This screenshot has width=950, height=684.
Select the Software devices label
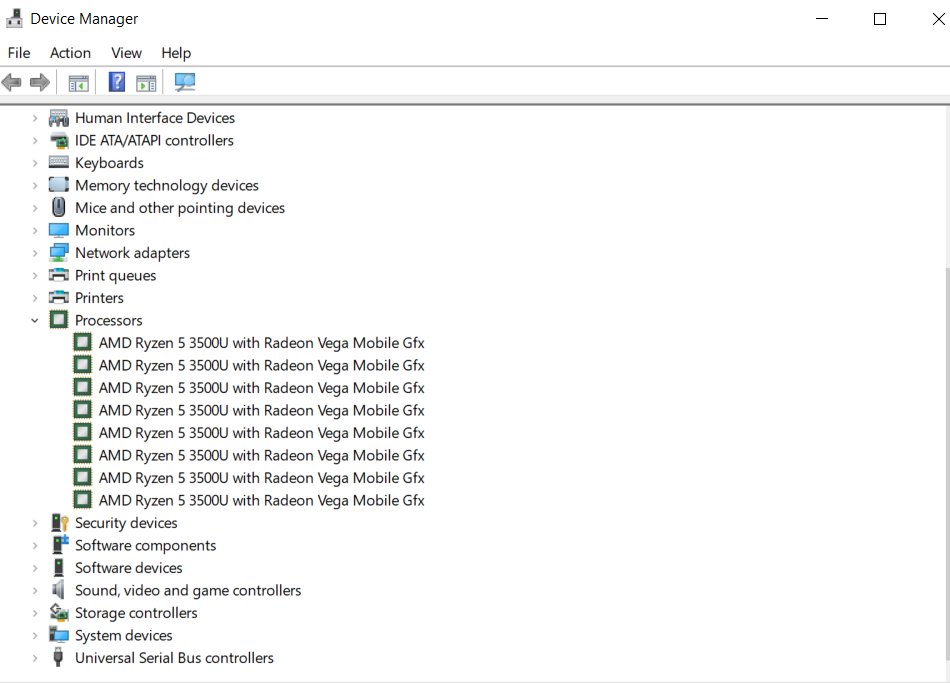pyautogui.click(x=128, y=568)
